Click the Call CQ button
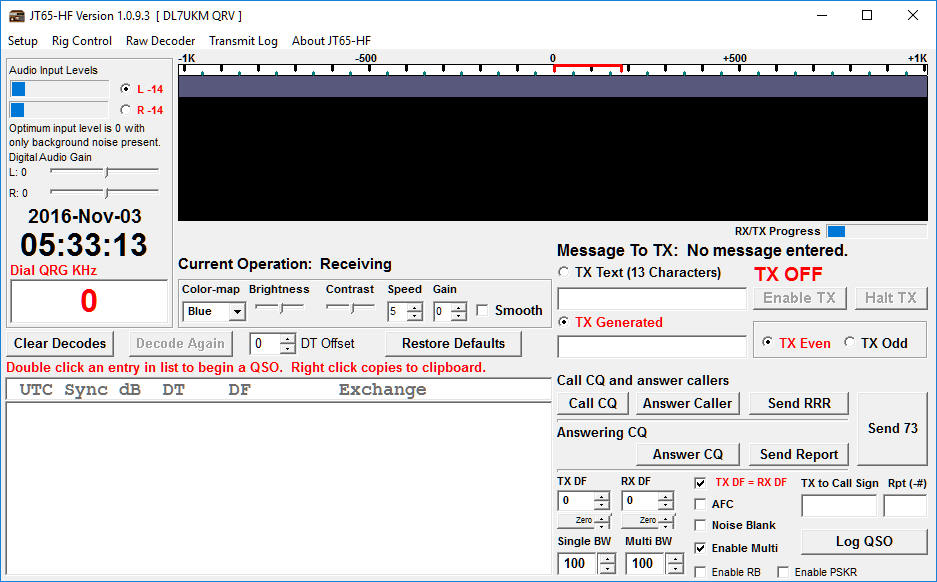 tap(593, 403)
